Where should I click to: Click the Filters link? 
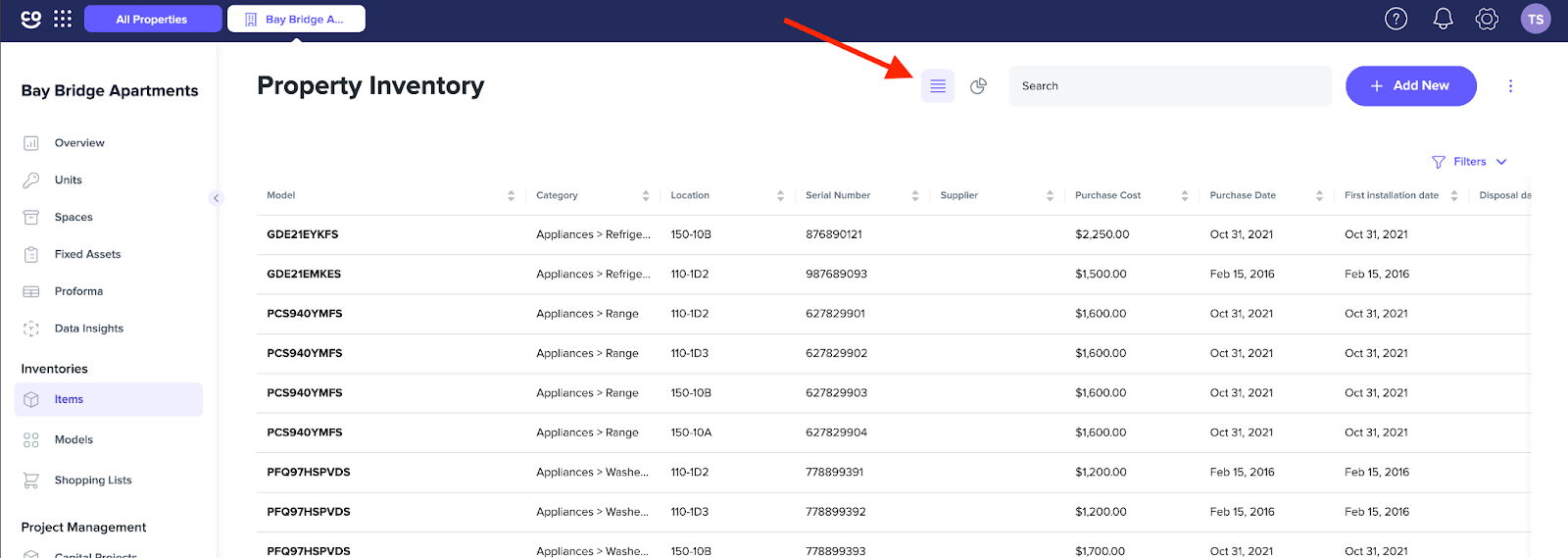click(1470, 162)
